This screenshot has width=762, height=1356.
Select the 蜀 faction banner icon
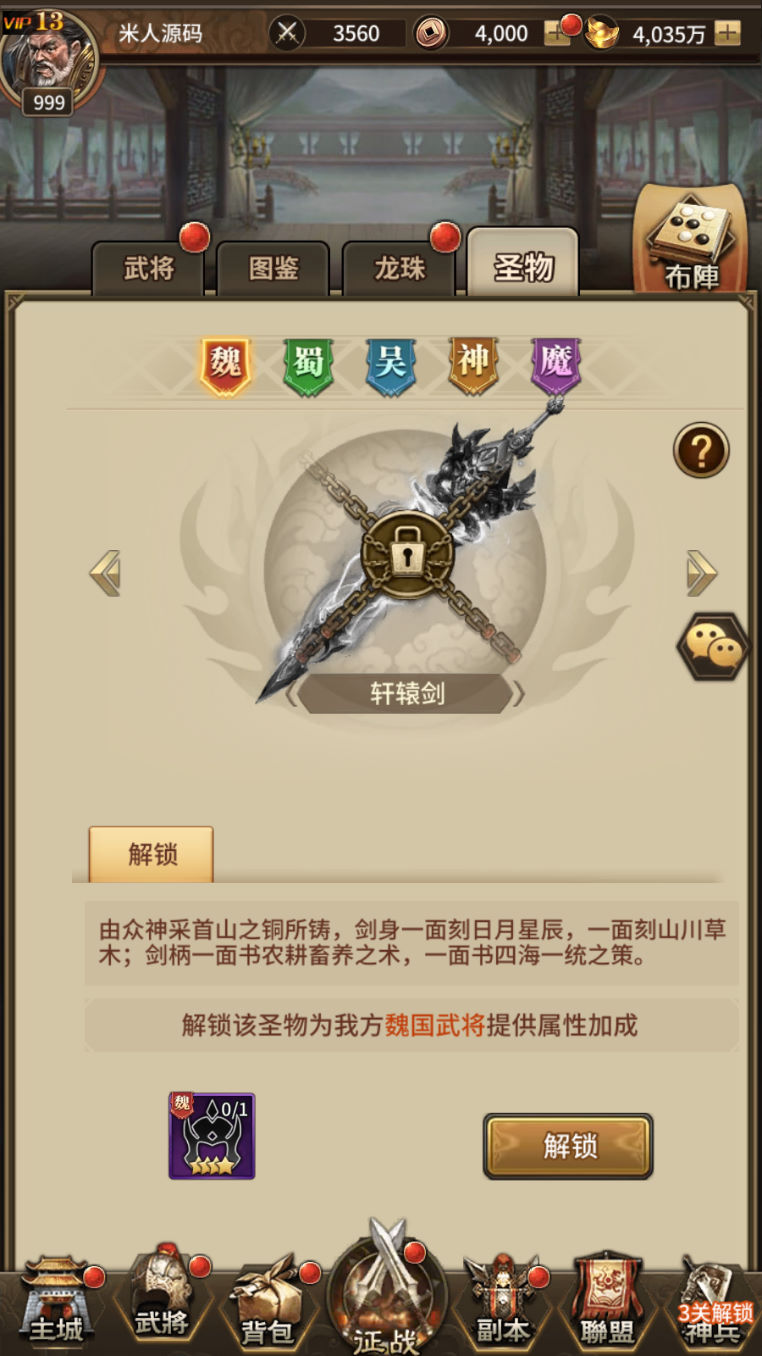[308, 366]
